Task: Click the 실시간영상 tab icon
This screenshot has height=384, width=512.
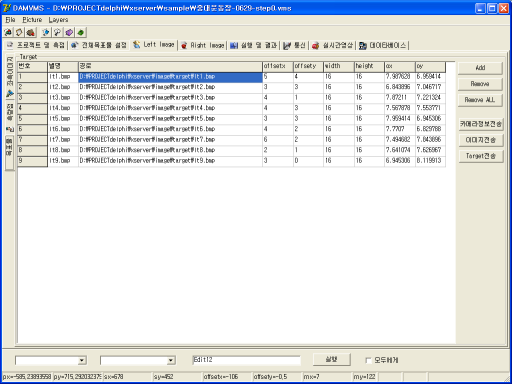Action: coord(316,45)
